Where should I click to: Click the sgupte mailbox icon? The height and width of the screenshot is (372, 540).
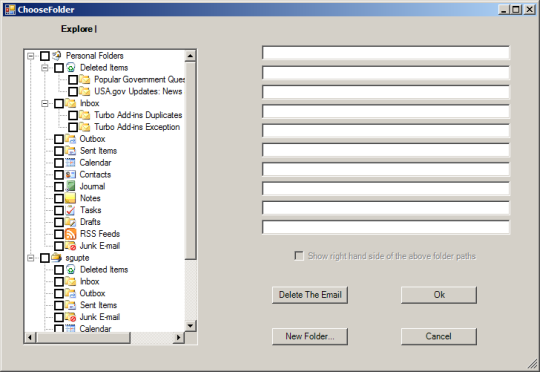56,258
